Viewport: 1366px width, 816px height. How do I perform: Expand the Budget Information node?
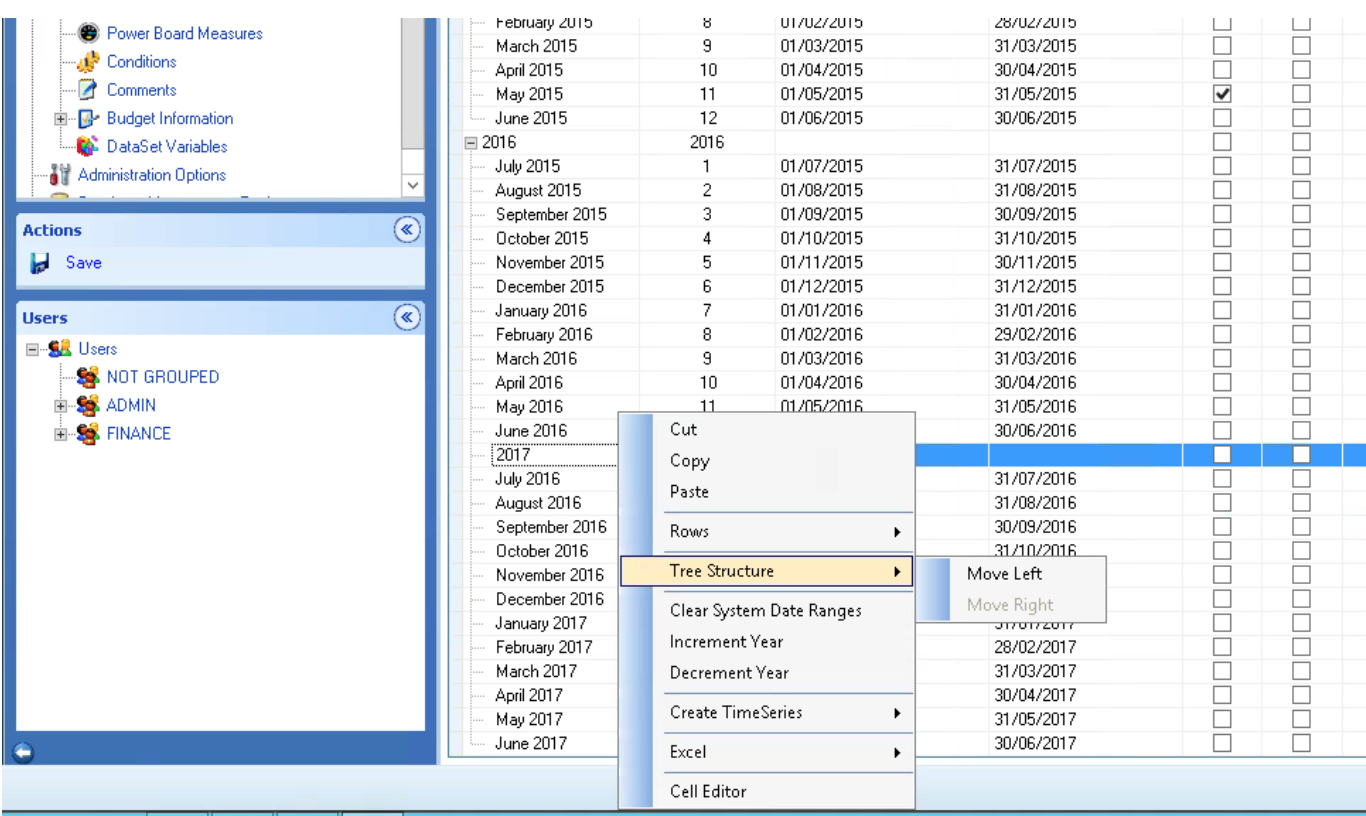(x=62, y=119)
